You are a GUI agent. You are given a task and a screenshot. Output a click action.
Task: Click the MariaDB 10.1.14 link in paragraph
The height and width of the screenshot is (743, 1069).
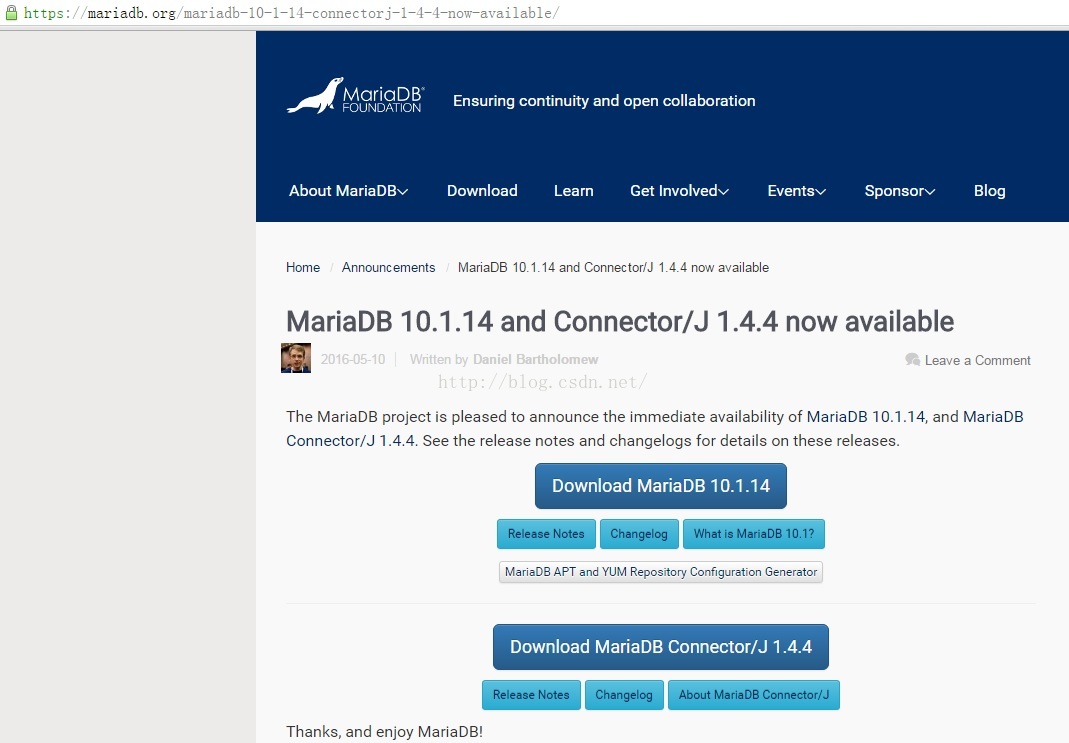[866, 416]
